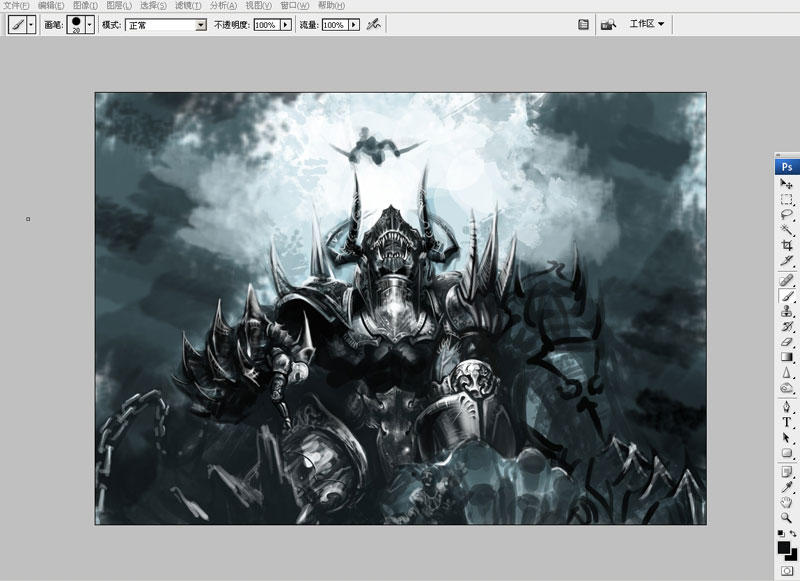Open 图像(I) menu
The image size is (800, 581).
(85, 6)
